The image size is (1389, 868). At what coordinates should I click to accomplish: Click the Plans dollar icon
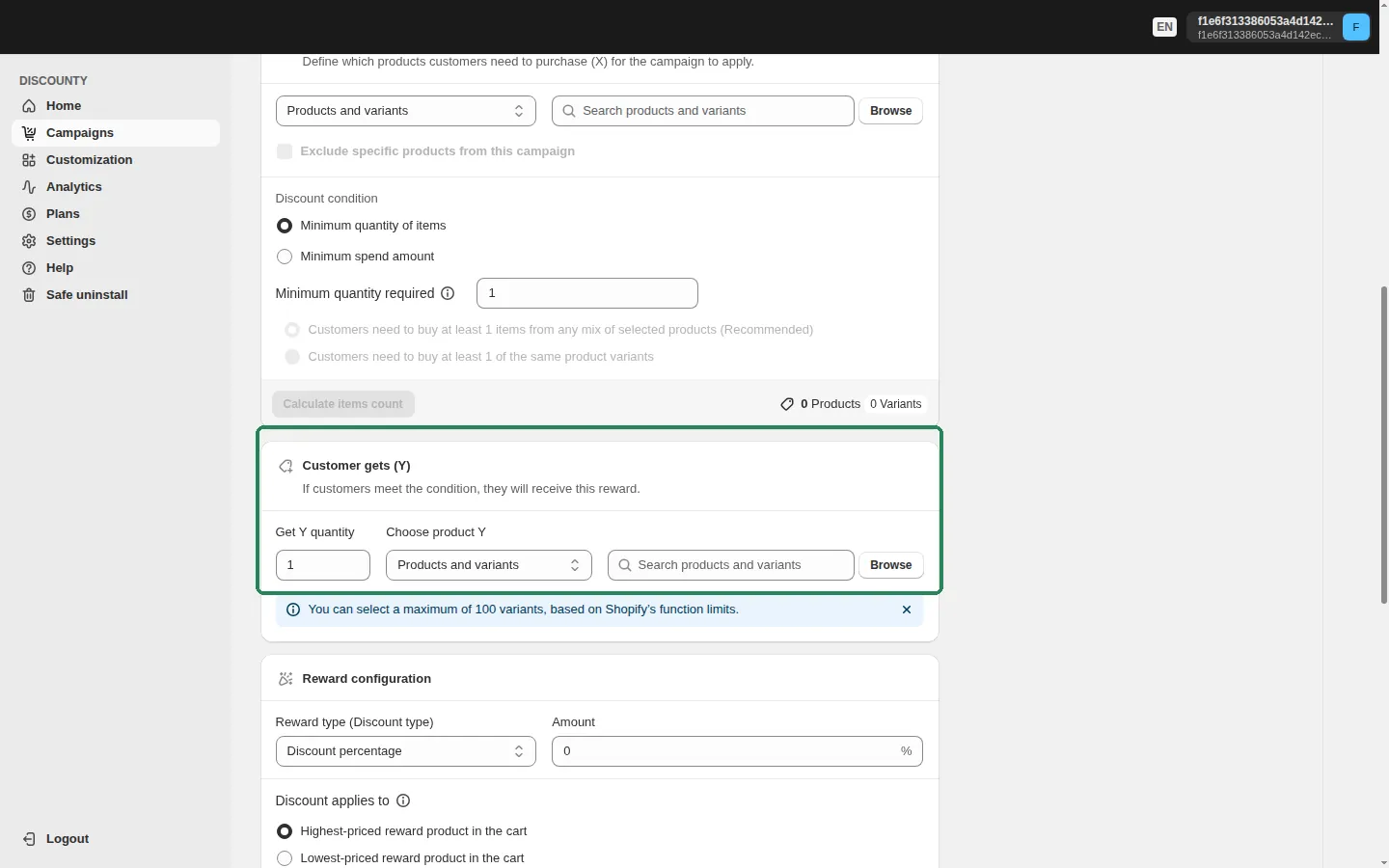[29, 214]
